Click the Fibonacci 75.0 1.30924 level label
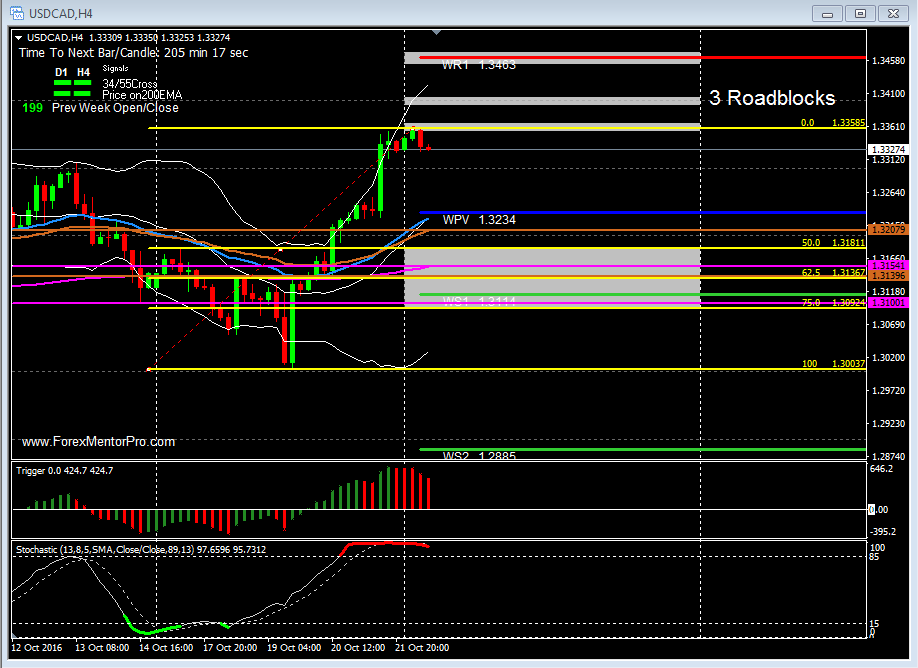 point(833,303)
